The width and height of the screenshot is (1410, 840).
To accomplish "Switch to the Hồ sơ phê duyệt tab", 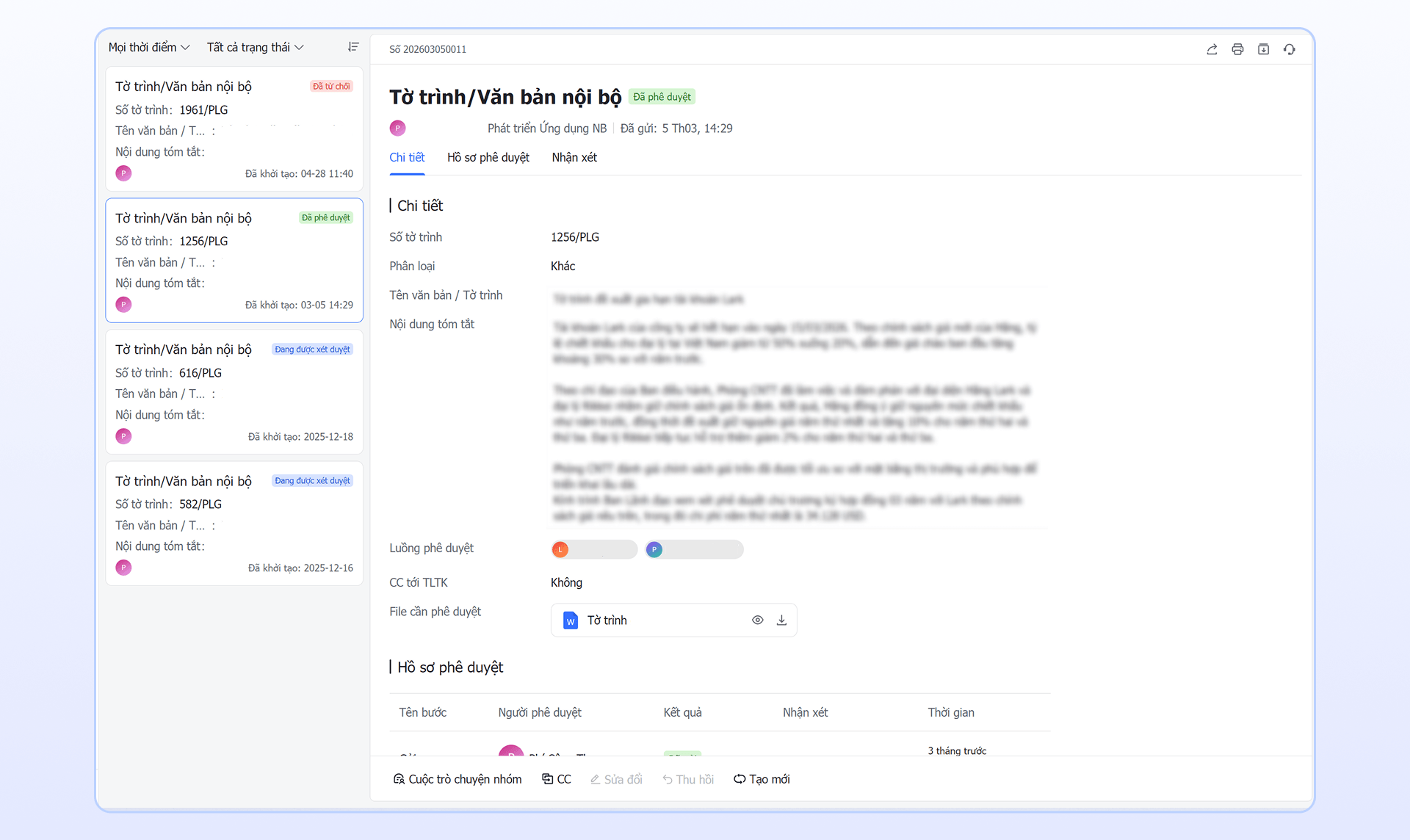I will (488, 157).
